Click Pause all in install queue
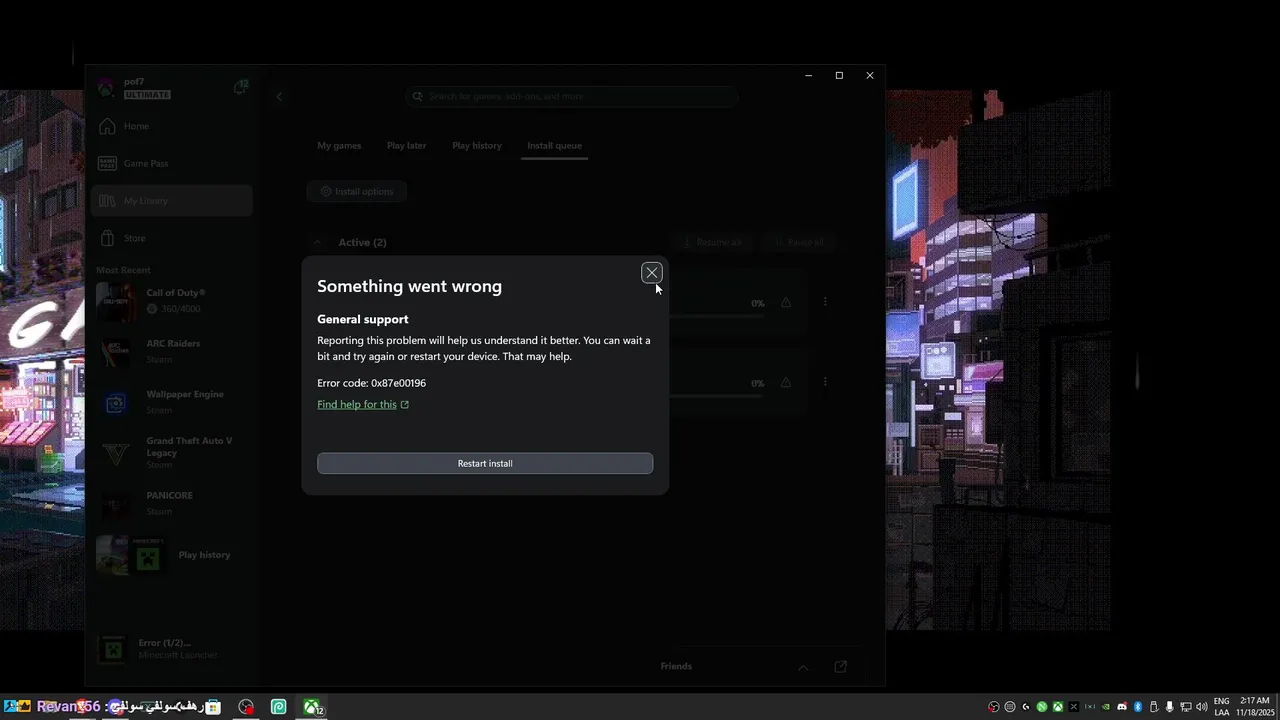Screen dimensions: 1280x720 [x=797, y=242]
